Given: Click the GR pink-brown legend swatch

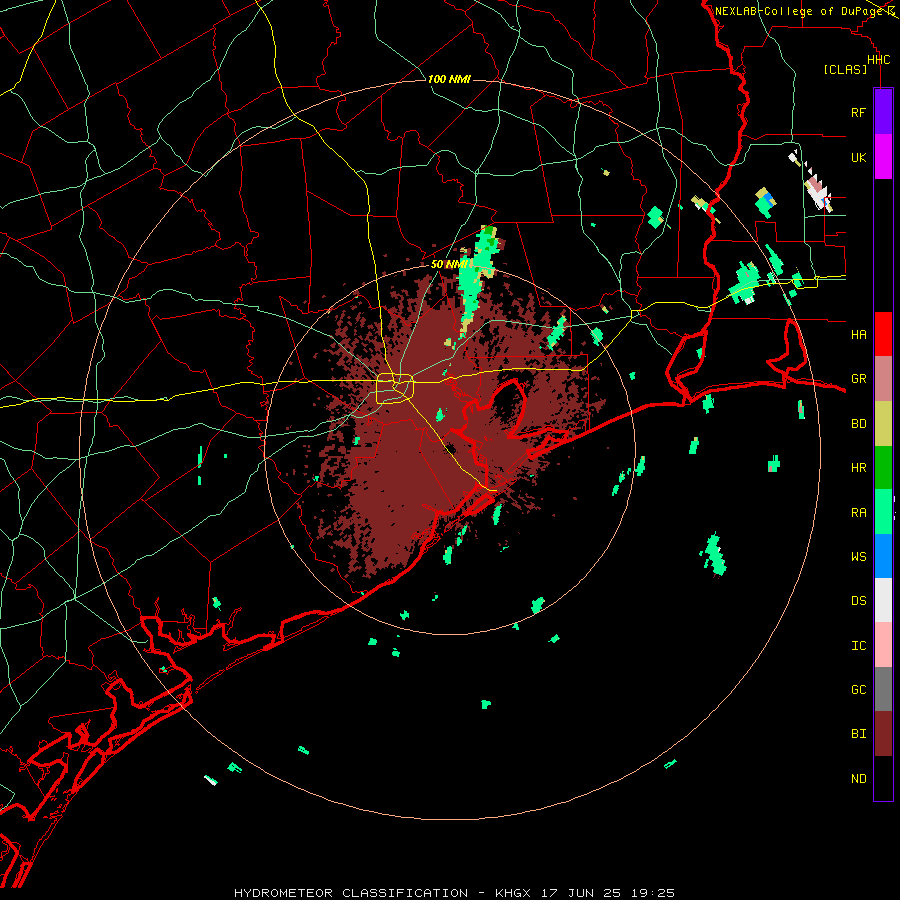Looking at the screenshot, I should point(883,379).
